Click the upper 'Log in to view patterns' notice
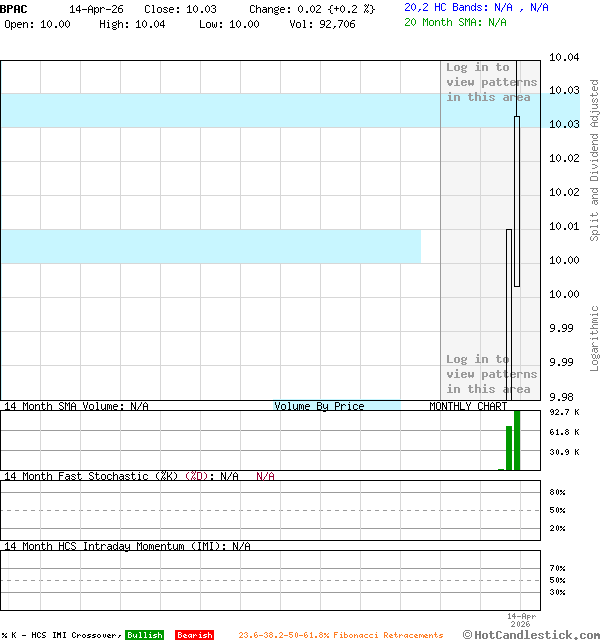Viewport: 600px width, 640px height. (491, 82)
